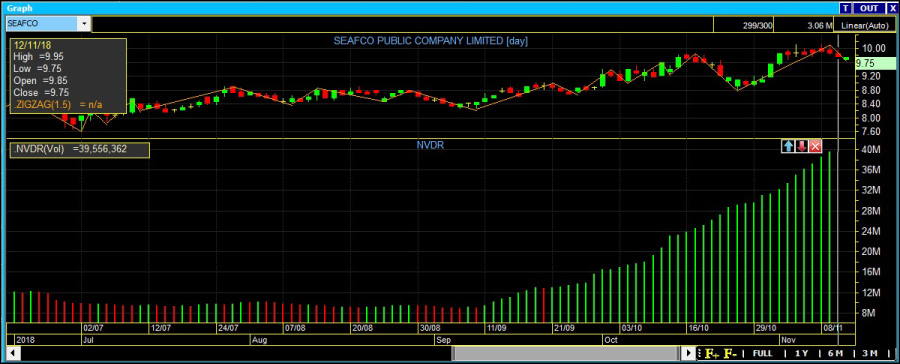Click the 299/300 bar count field
Viewport: 900px width, 364px height.
click(743, 25)
